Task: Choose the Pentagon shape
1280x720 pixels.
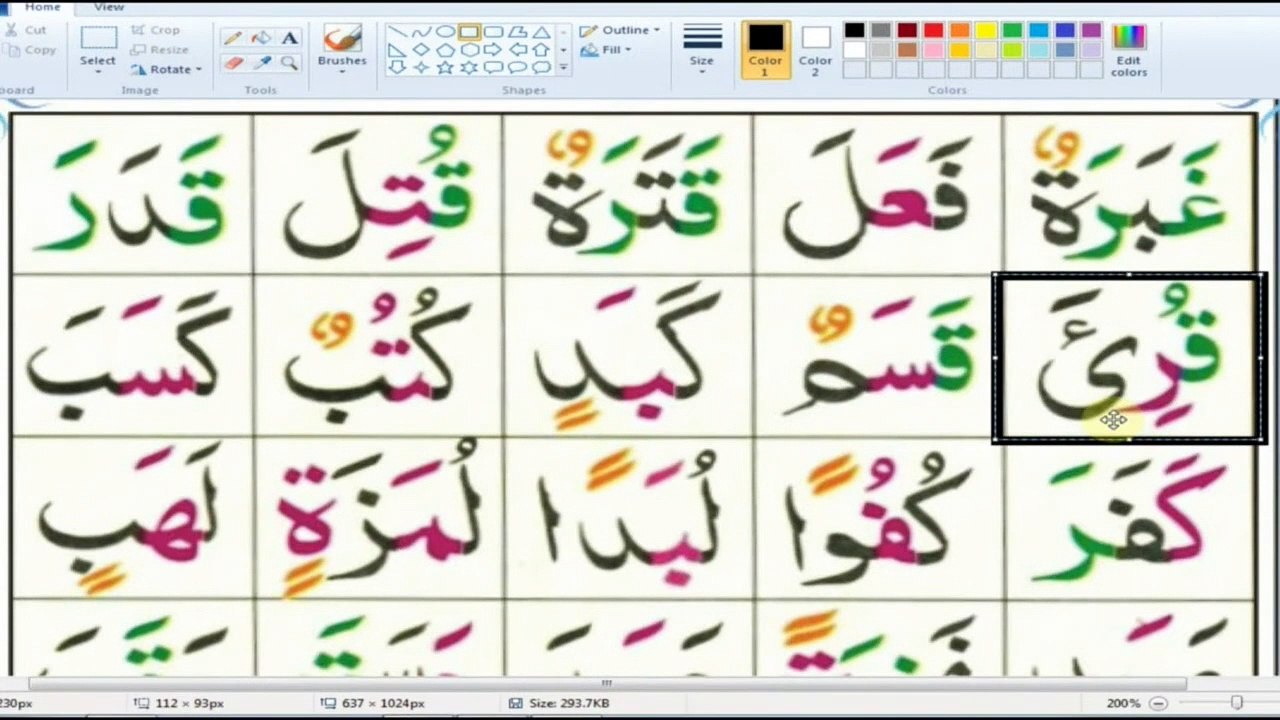Action: [x=445, y=49]
